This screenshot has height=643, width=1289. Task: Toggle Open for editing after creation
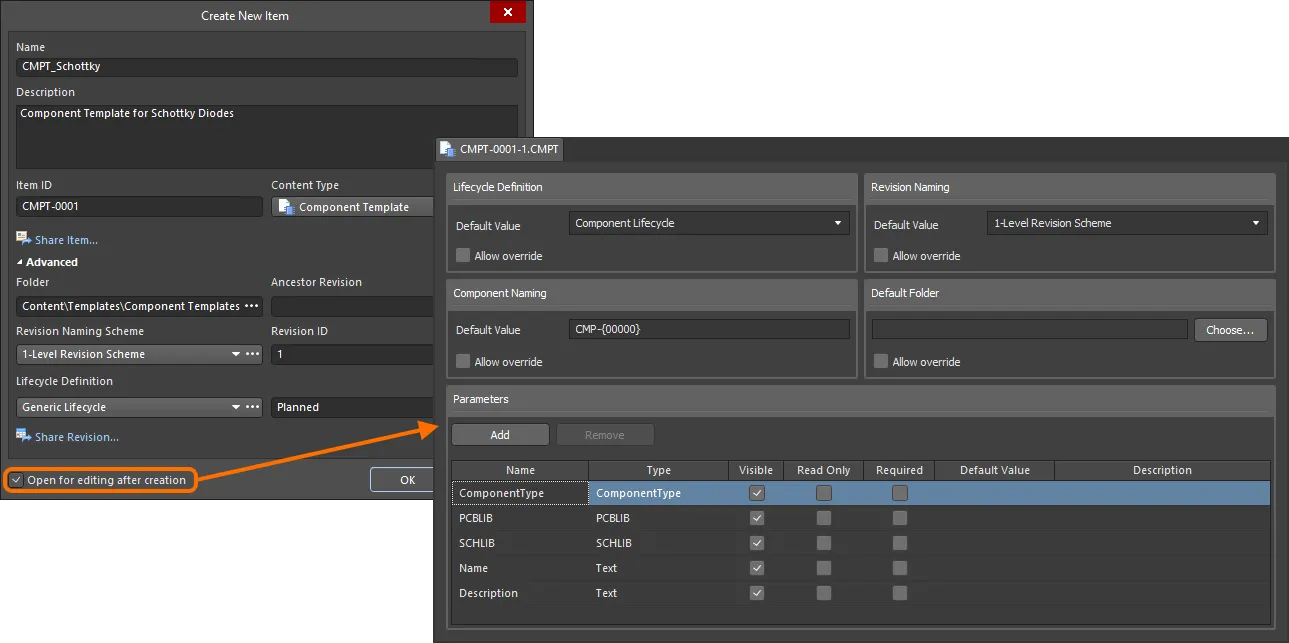tap(16, 480)
